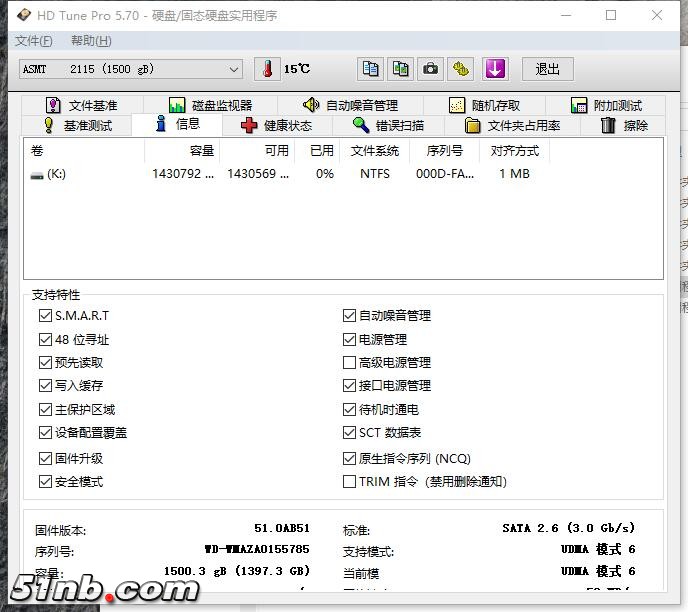Viewport: 688px width, 612px height.
Task: Copy info to clipboard icon
Action: click(x=370, y=69)
